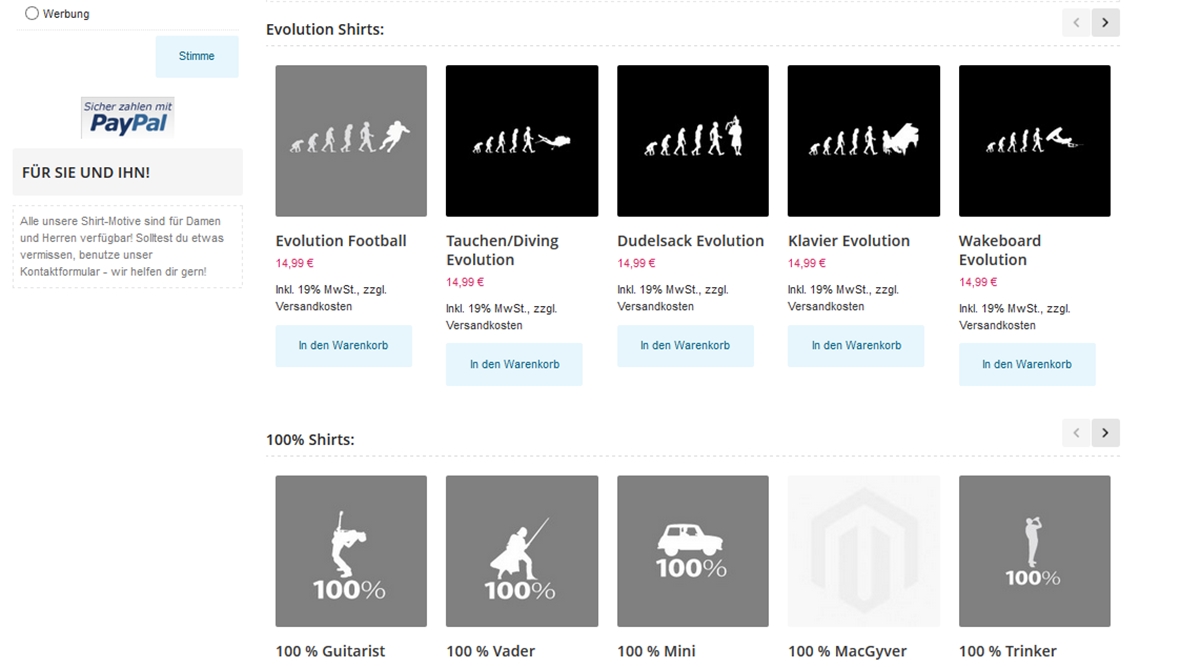Go to next Evolution Shirts slide

click(1105, 22)
